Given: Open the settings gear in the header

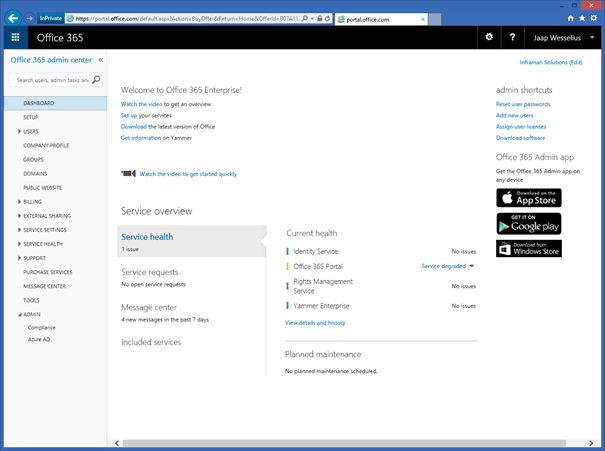Looking at the screenshot, I should (489, 37).
